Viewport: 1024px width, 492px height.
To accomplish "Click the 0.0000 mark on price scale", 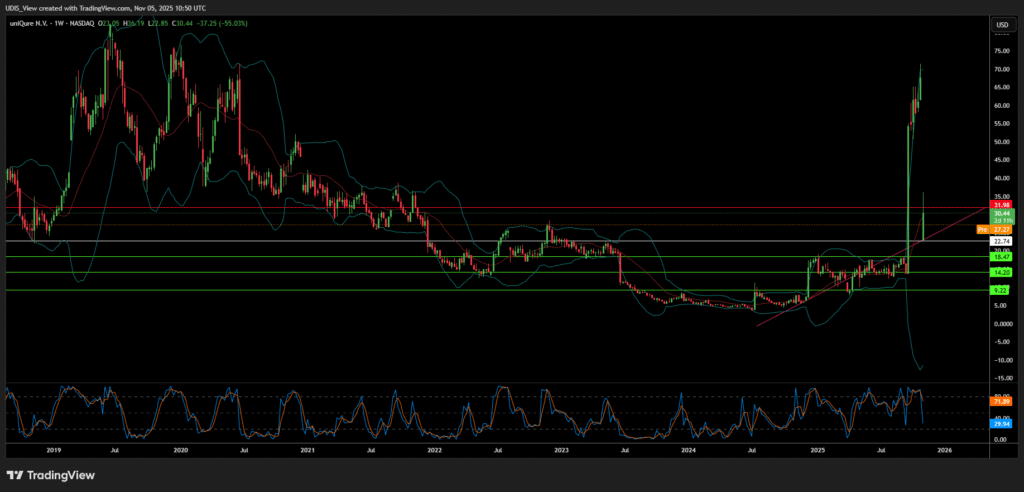I will tap(1000, 324).
